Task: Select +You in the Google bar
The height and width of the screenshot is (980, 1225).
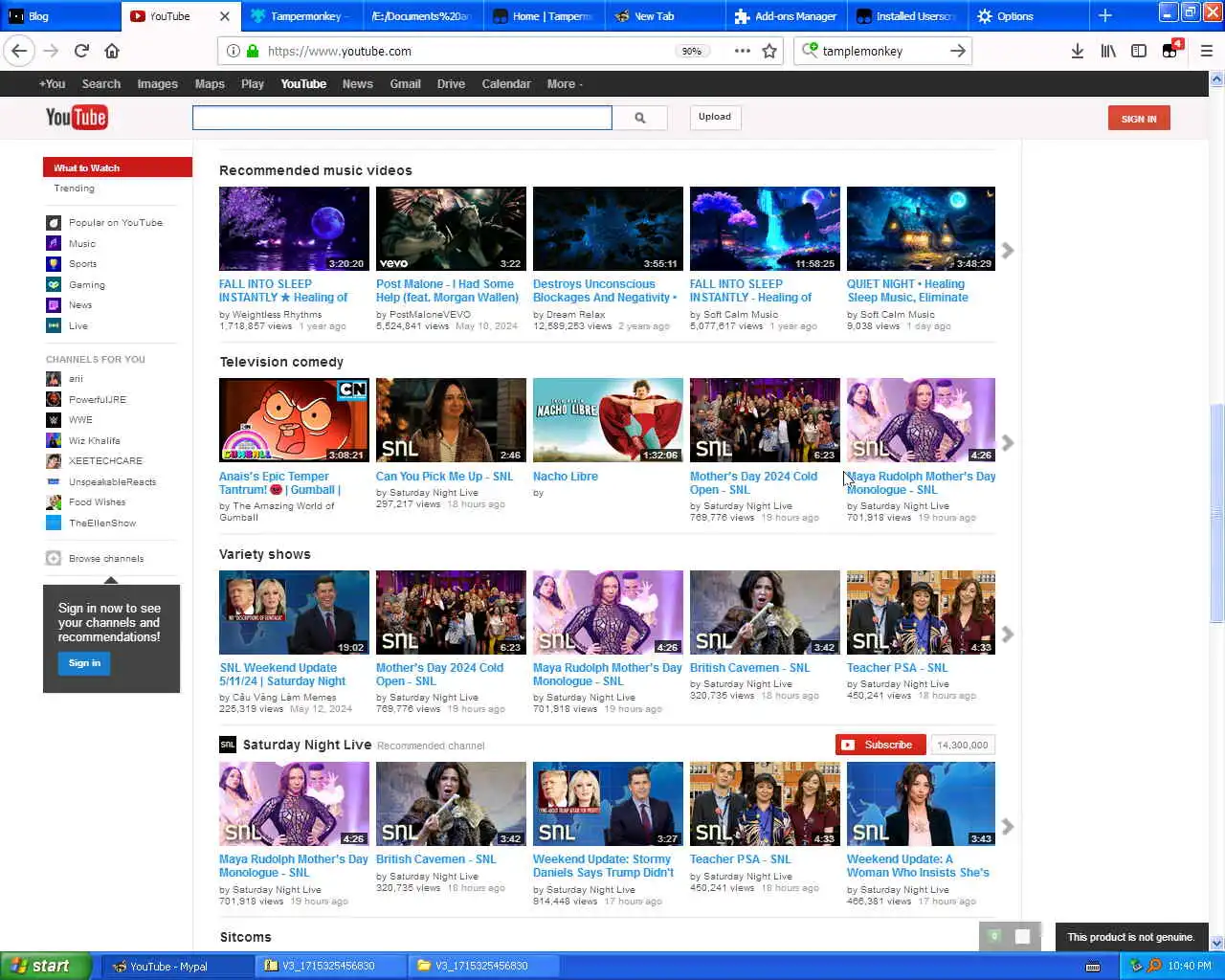Action: [53, 84]
